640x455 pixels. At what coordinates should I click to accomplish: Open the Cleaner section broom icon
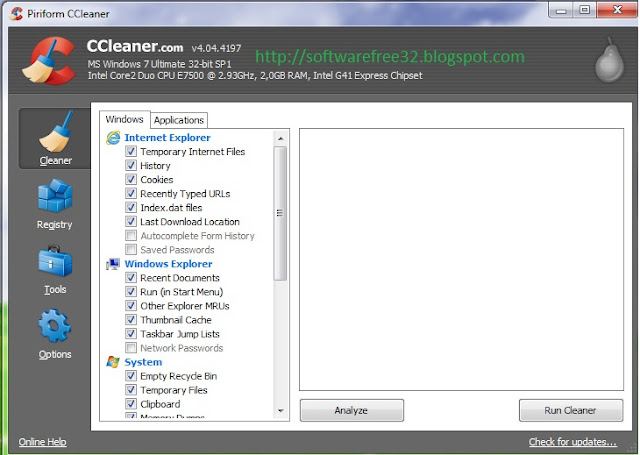click(x=56, y=131)
